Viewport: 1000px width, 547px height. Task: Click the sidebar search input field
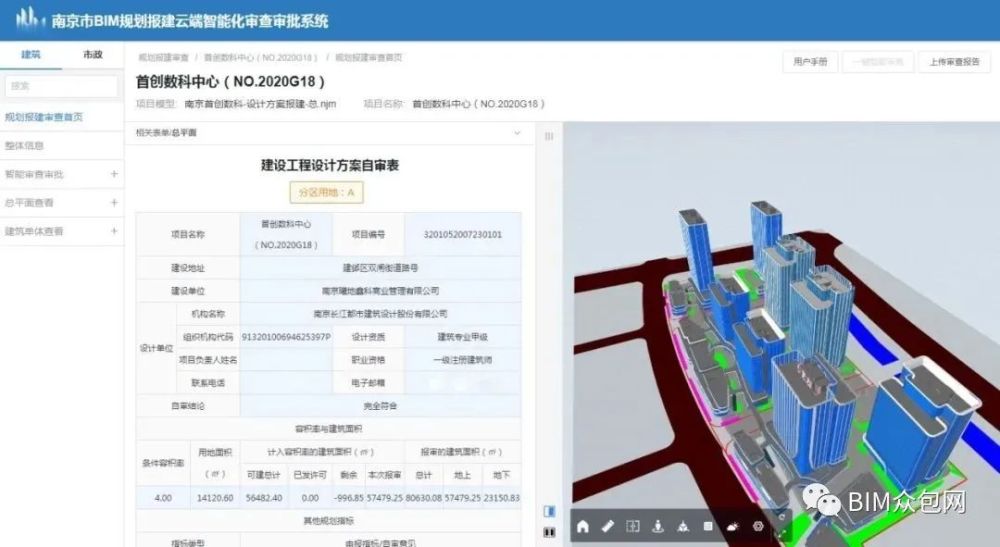point(61,86)
